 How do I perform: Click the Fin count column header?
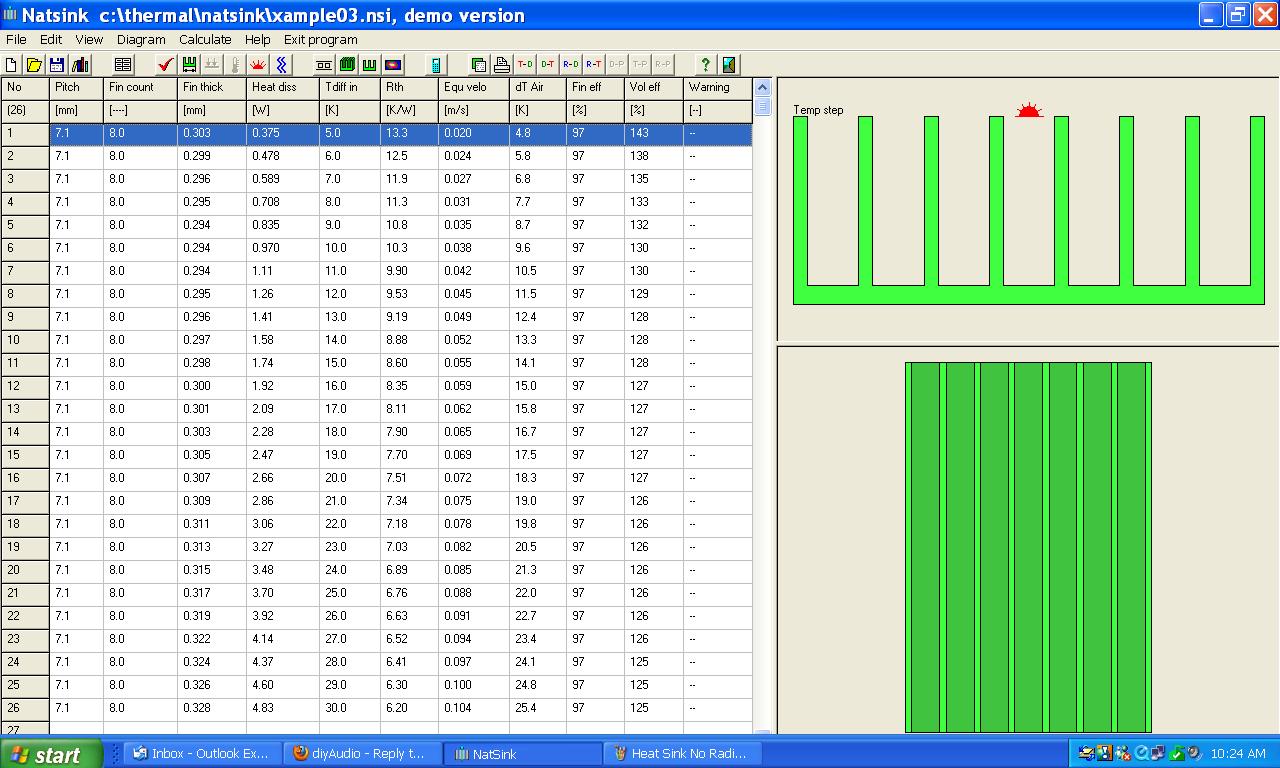[x=140, y=87]
